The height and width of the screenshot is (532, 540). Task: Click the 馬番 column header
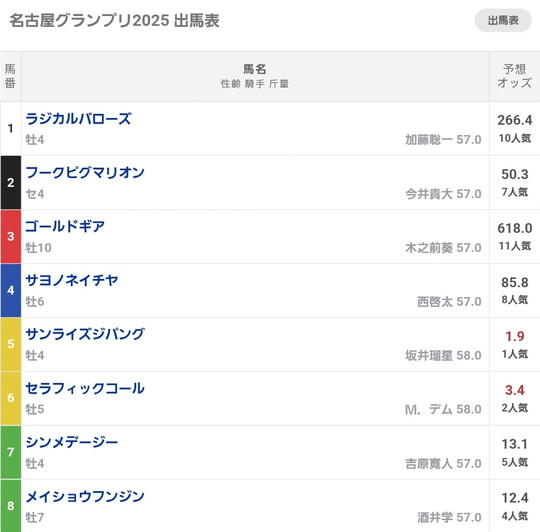[x=10, y=76]
